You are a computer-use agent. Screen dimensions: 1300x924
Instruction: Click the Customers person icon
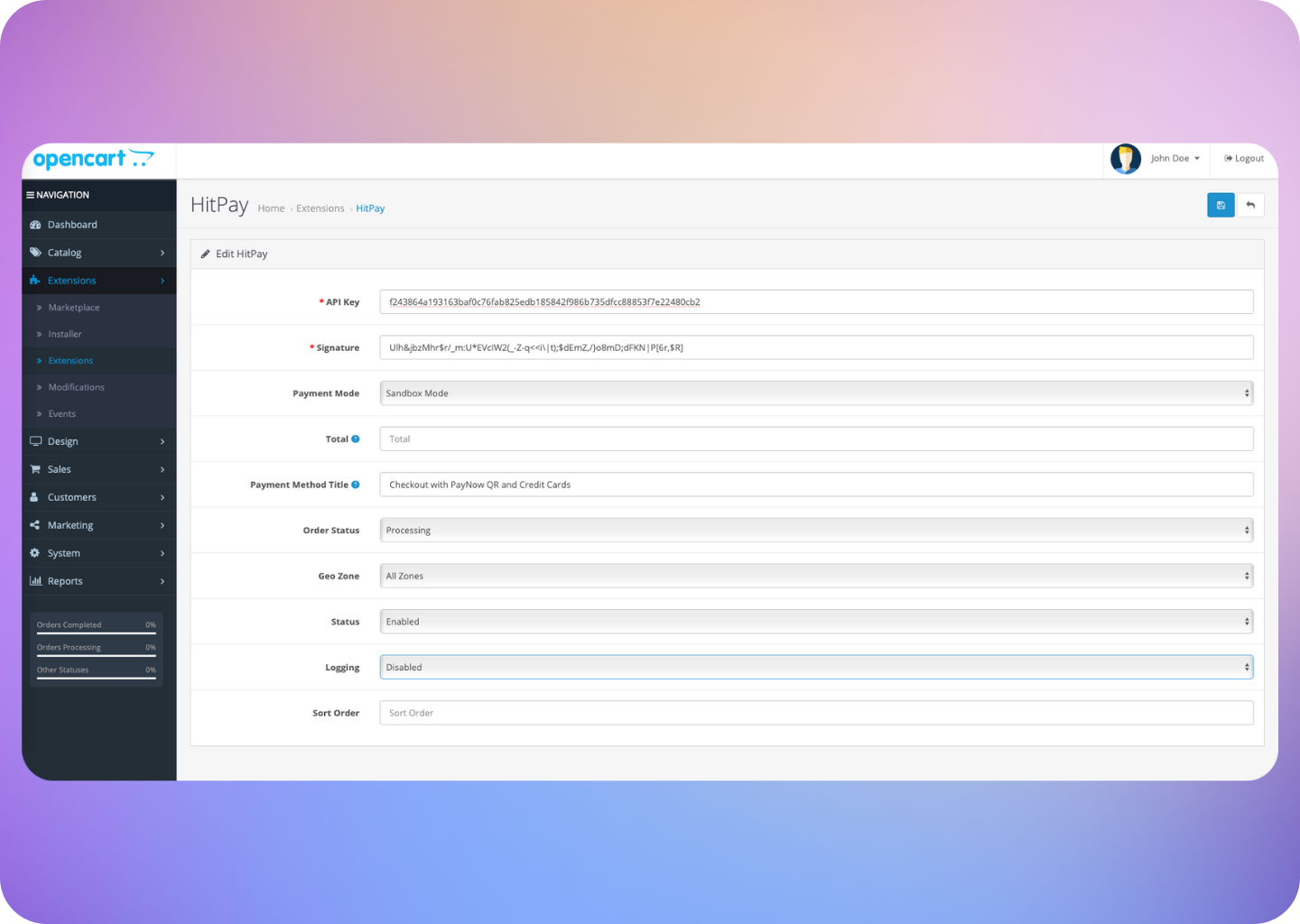[34, 497]
